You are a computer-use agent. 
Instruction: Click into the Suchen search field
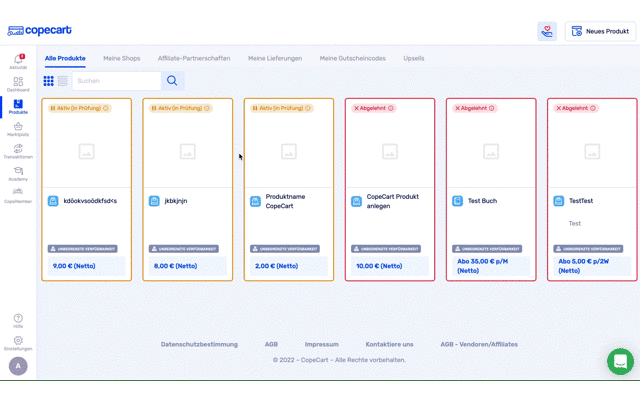click(x=115, y=81)
